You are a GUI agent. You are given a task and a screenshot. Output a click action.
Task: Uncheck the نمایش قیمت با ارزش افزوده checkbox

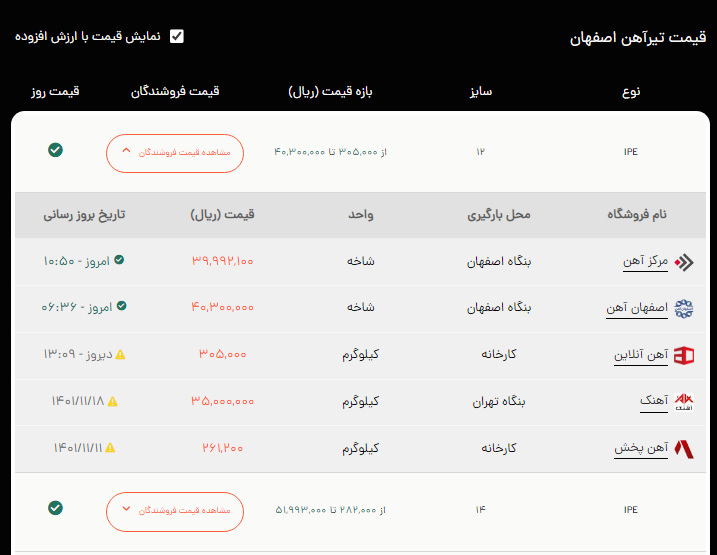tap(177, 37)
